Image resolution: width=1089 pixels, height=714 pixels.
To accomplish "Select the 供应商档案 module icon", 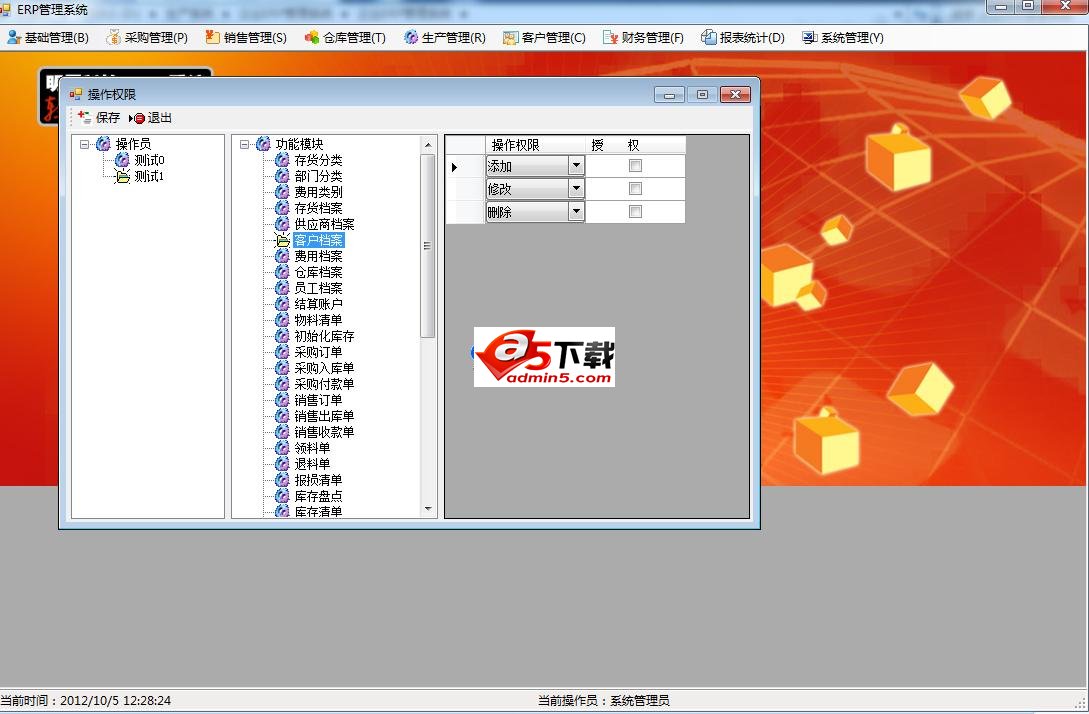I will point(283,223).
